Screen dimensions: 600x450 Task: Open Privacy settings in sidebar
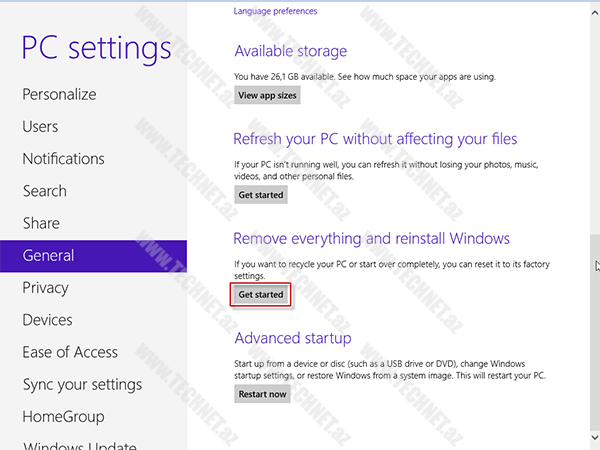point(46,288)
